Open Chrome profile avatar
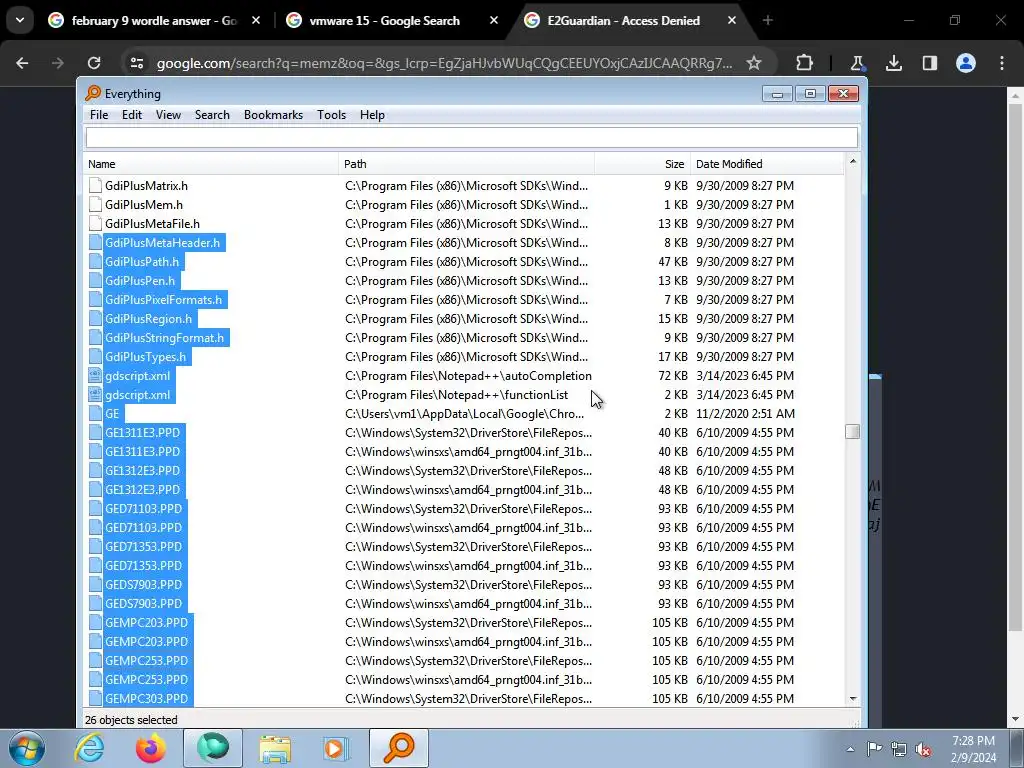The height and width of the screenshot is (768, 1024). click(x=966, y=63)
